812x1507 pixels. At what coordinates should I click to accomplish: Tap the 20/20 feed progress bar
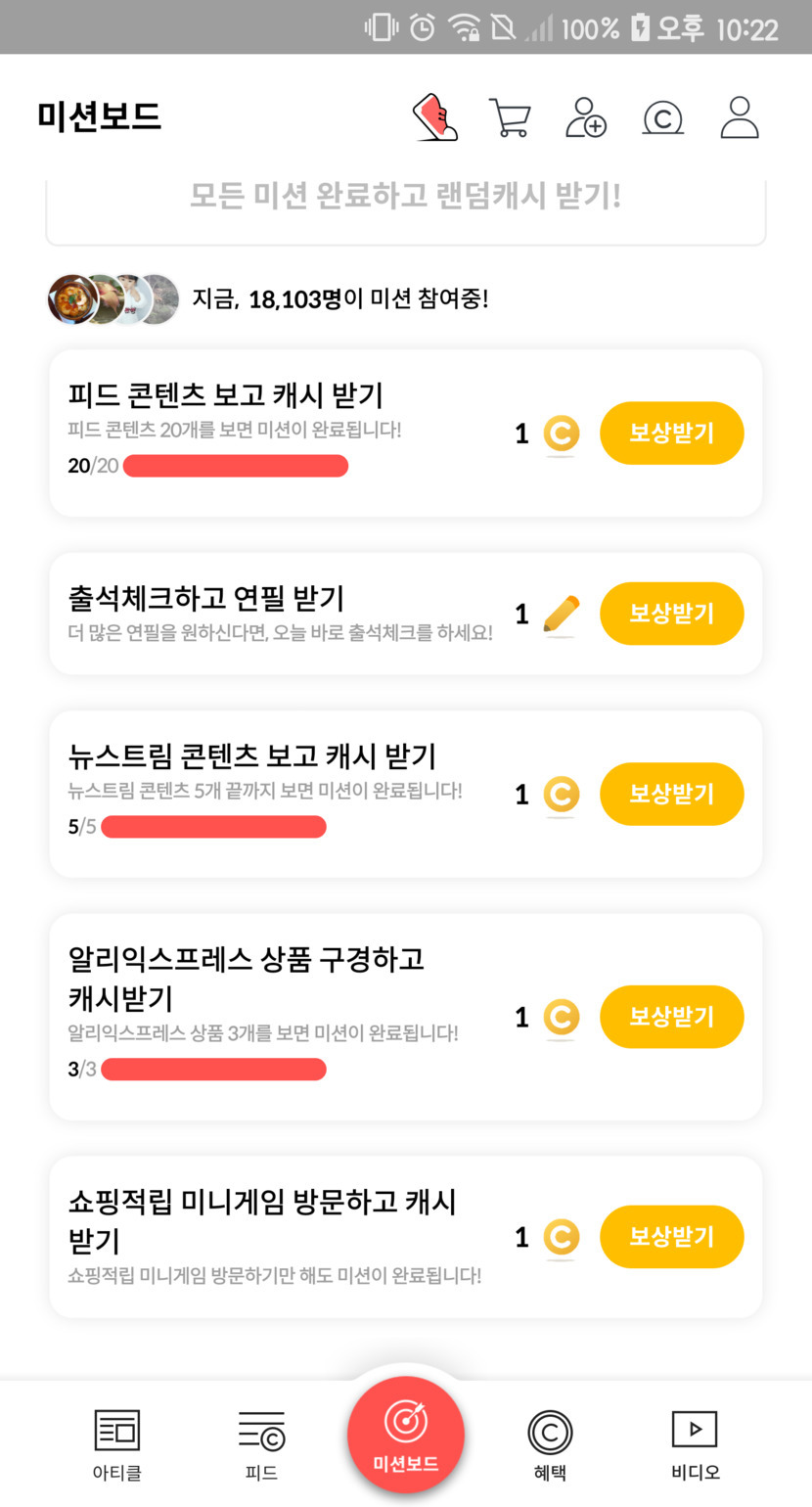pos(235,466)
